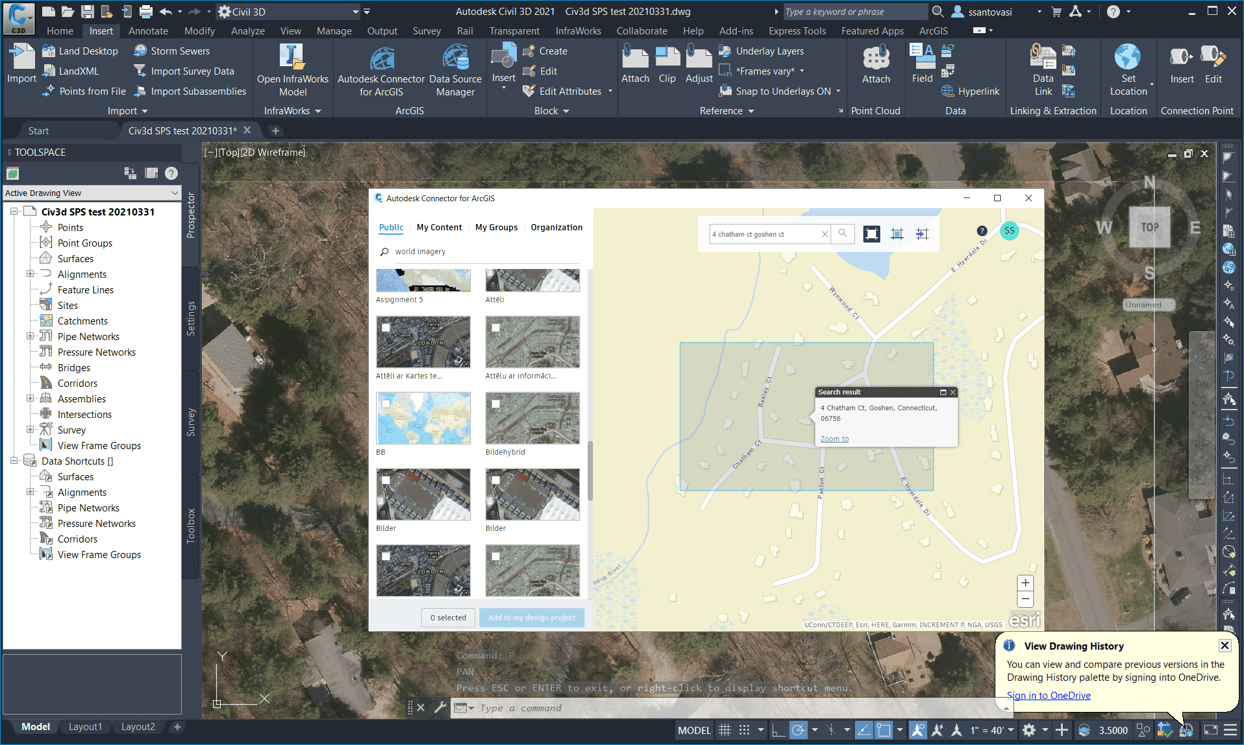This screenshot has height=745, width=1244.
Task: Switch to the Layout1 tab
Action: tap(85, 727)
